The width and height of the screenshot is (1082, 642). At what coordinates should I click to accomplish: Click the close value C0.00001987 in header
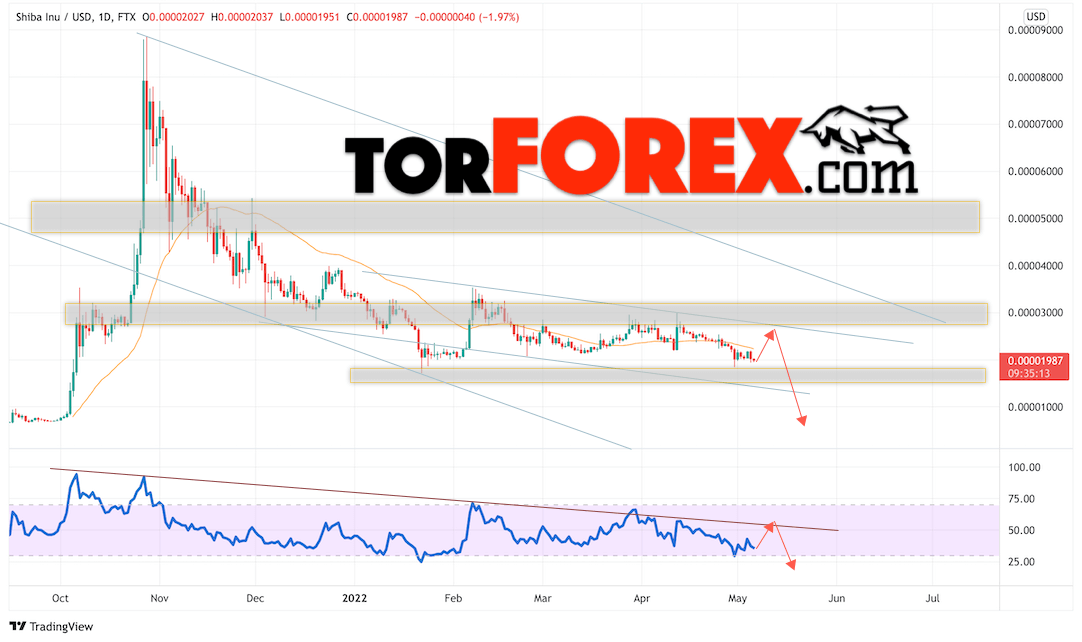tap(376, 17)
